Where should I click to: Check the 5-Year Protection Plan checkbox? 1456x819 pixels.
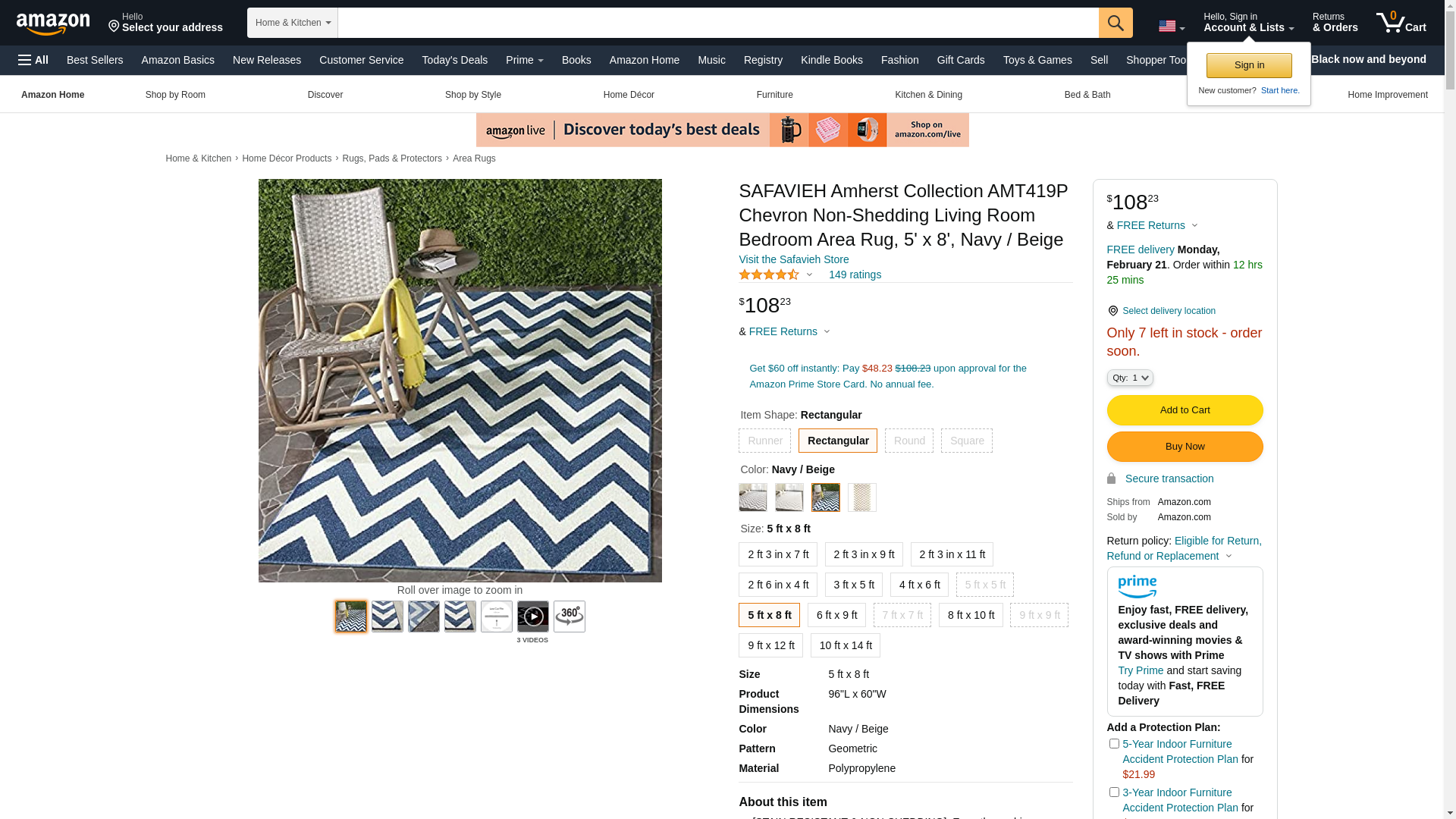[x=1113, y=744]
